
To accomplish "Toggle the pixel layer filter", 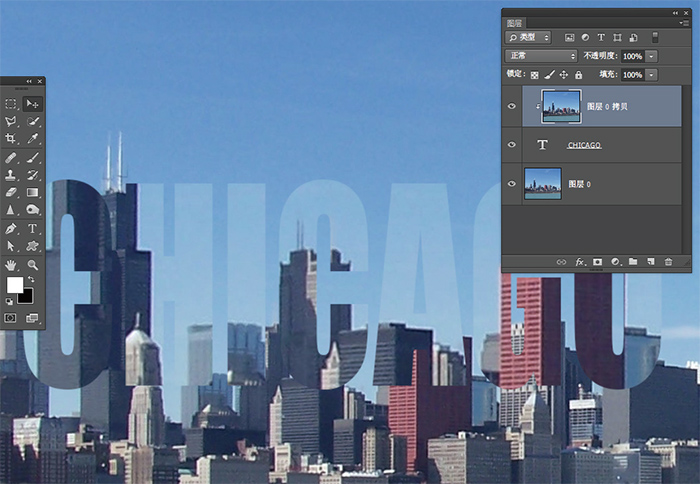I will point(569,38).
